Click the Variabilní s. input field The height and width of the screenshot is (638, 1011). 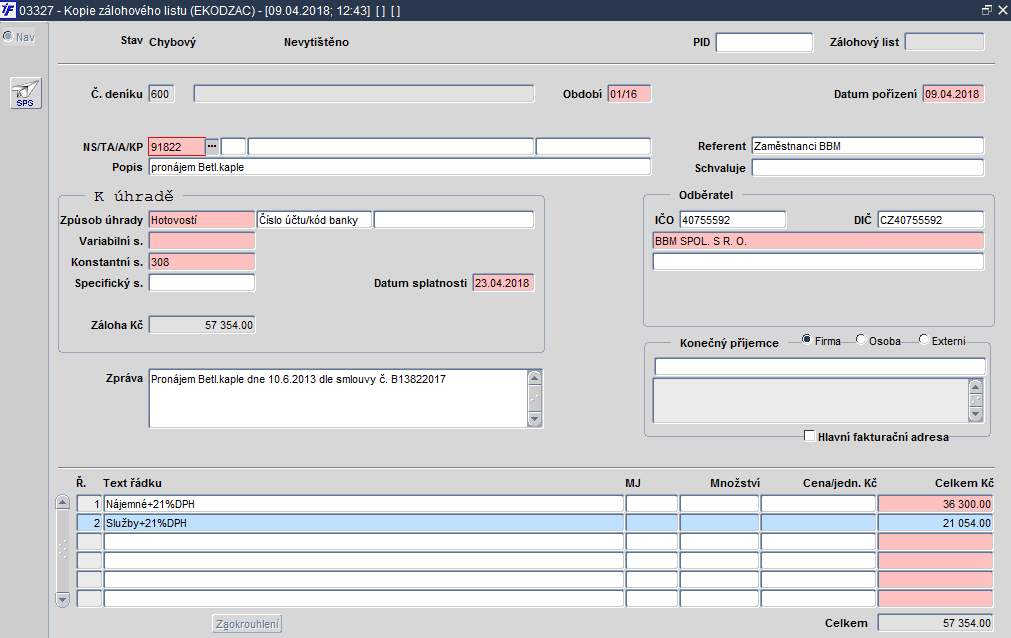(x=202, y=241)
